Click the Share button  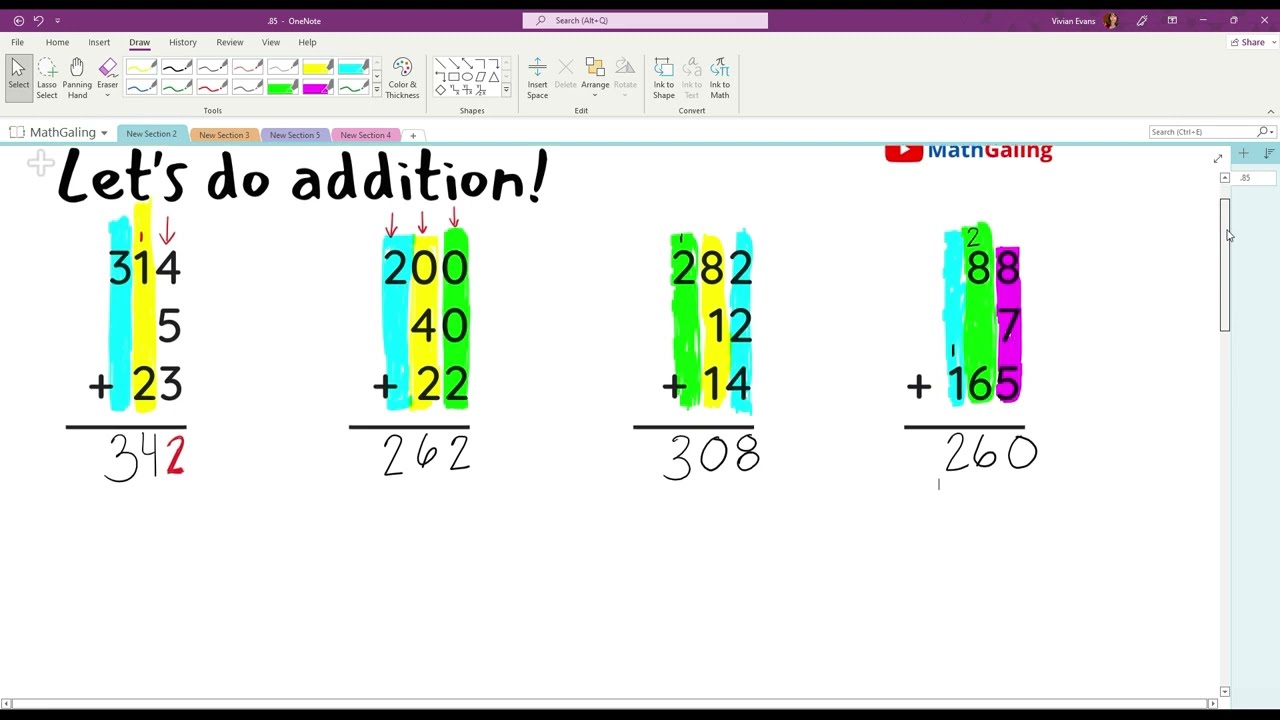coord(1248,42)
